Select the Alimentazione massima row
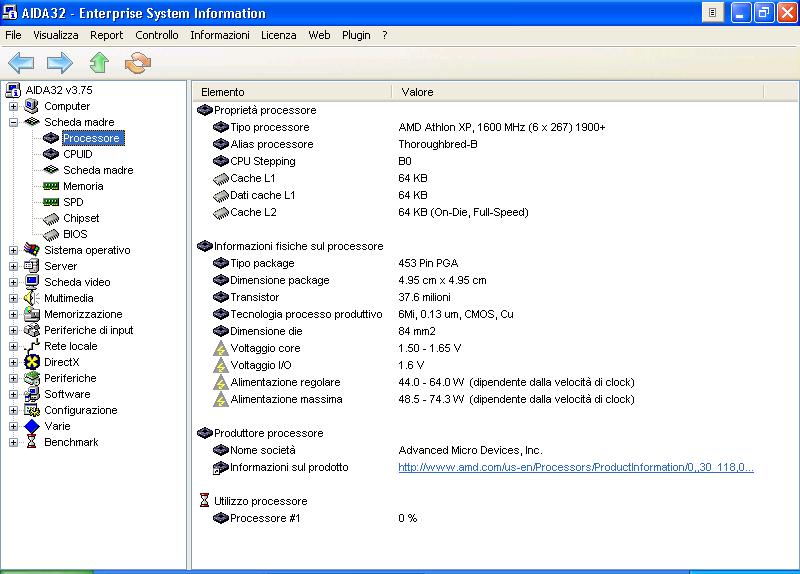This screenshot has width=800, height=574. (423, 400)
